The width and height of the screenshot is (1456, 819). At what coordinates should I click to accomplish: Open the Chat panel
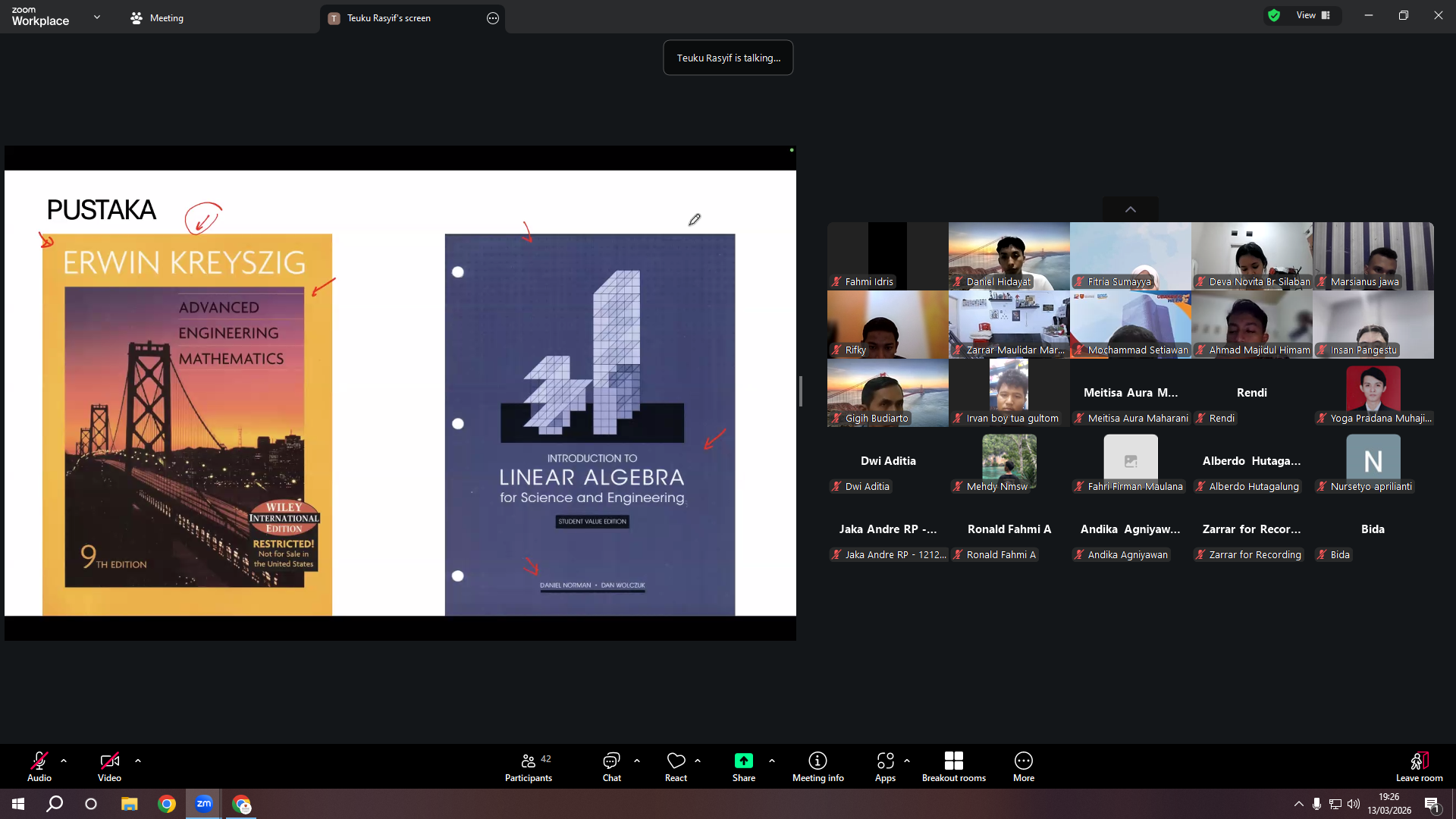611,767
